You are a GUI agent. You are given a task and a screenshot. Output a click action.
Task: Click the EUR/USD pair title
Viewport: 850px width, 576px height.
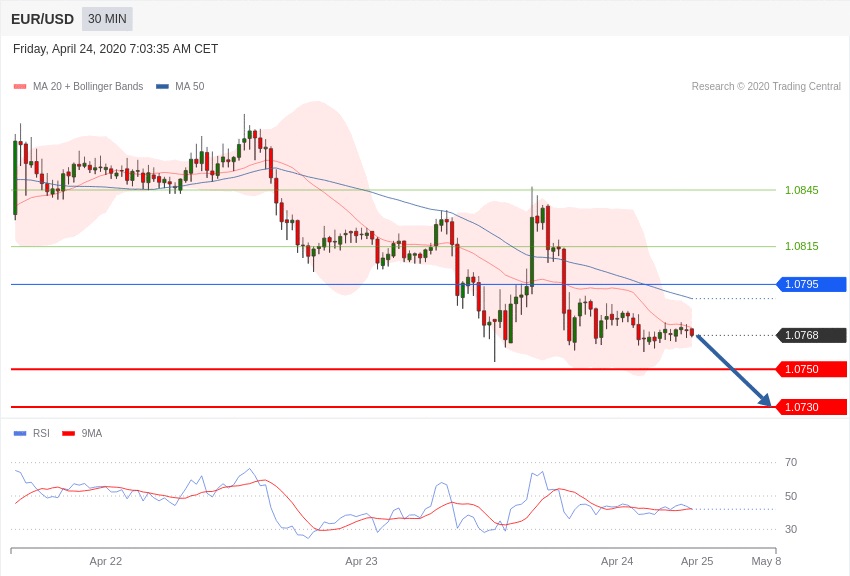pyautogui.click(x=42, y=20)
